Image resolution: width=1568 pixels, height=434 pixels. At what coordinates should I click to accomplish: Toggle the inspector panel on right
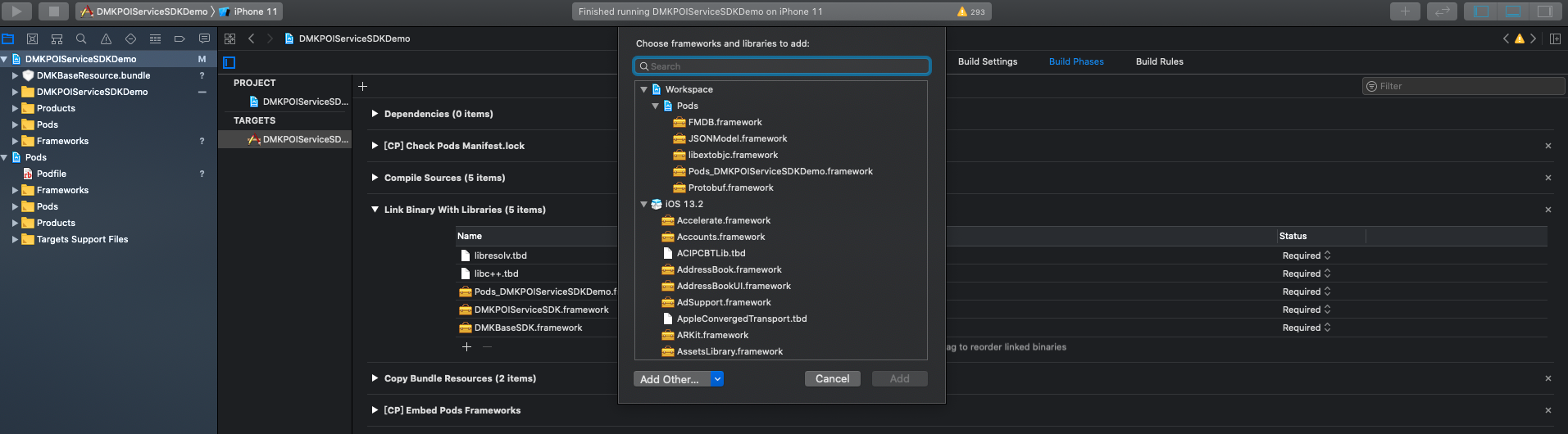(1544, 11)
